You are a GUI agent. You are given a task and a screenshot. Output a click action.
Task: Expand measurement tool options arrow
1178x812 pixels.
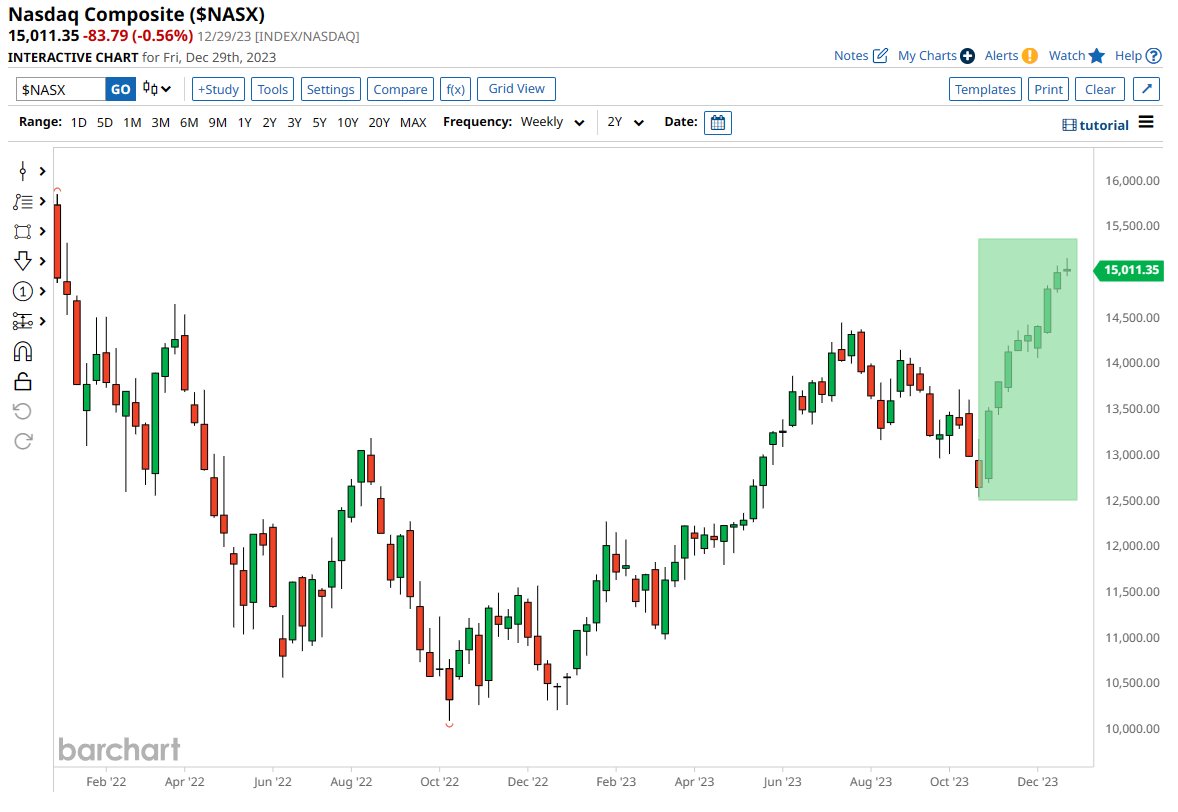tap(43, 321)
